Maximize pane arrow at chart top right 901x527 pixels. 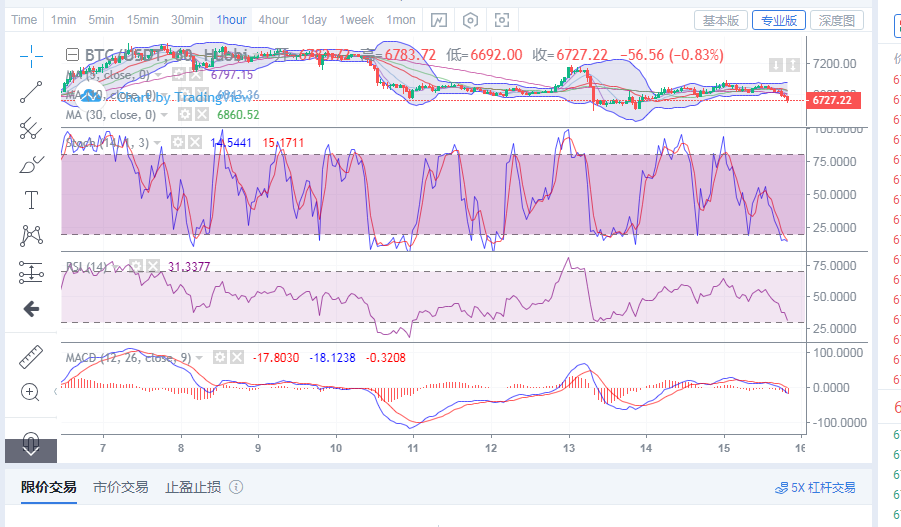tap(793, 64)
